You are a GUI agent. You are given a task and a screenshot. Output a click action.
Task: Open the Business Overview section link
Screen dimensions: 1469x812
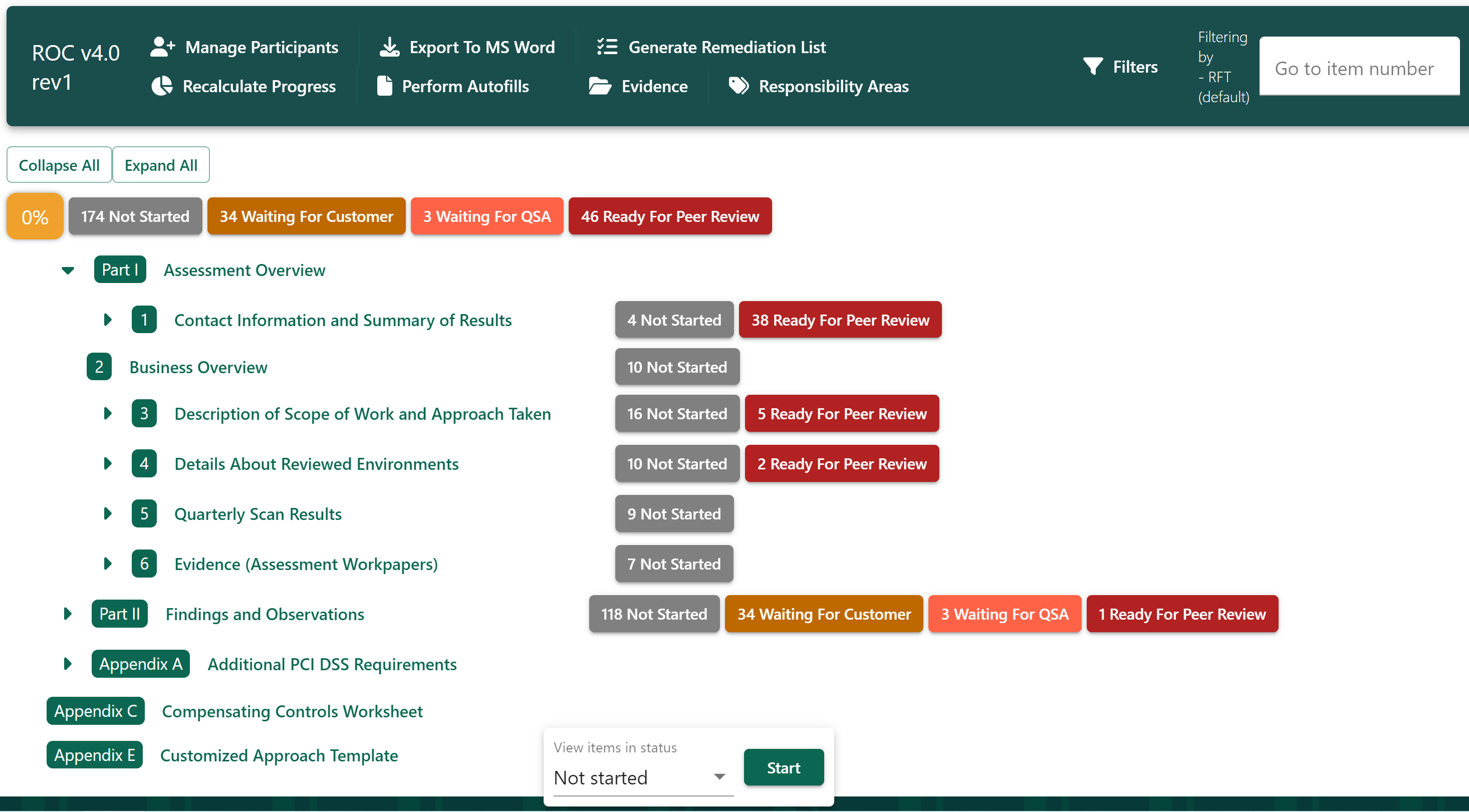(198, 367)
